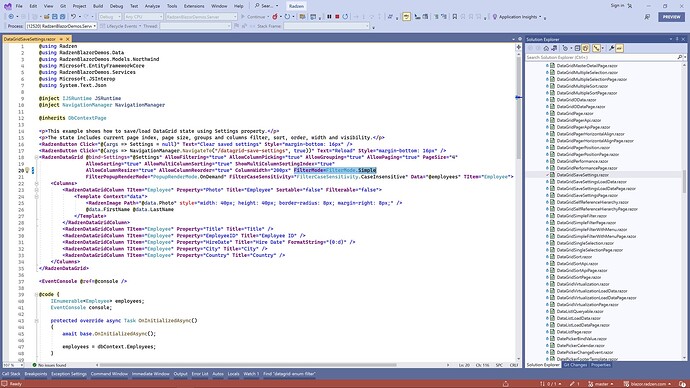The height and width of the screenshot is (388, 690).
Task: Click the pending changes filter icon
Action: pyautogui.click(x=565, y=48)
